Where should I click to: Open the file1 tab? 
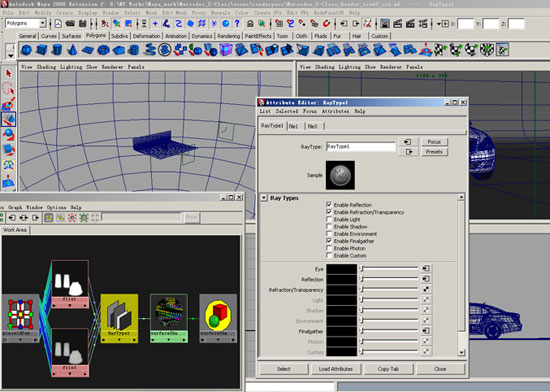point(294,126)
